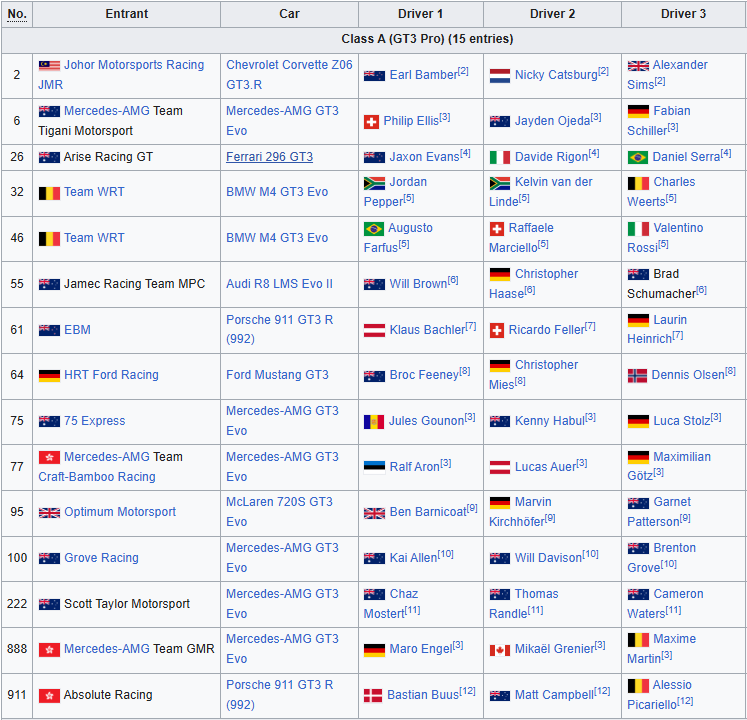The height and width of the screenshot is (720, 747).
Task: Click the Australian flag next to Matt Campbell
Action: tap(500, 695)
